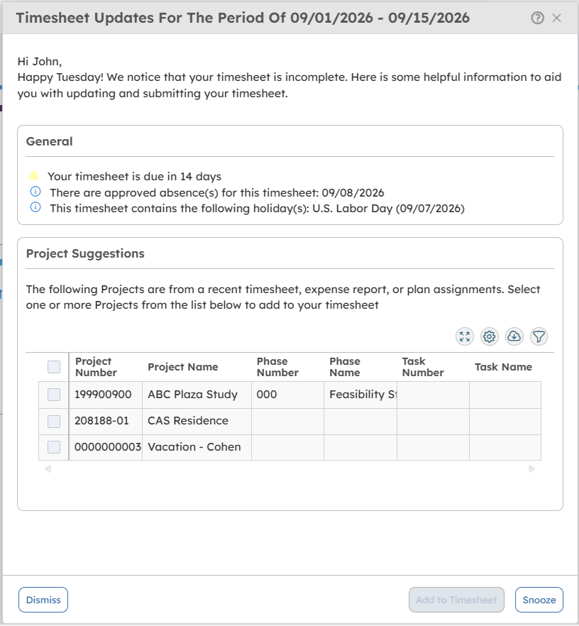Open grid settings gear icon
The width and height of the screenshot is (579, 626).
[x=489, y=337]
